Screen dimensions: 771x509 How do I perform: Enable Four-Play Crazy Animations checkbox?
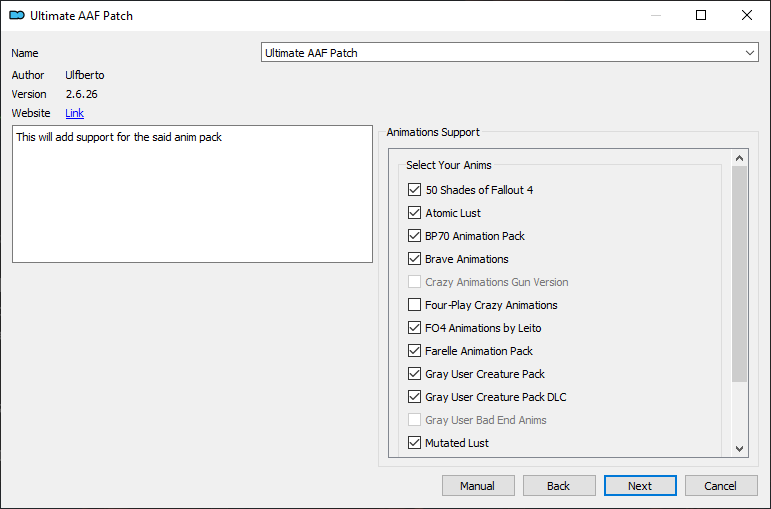[x=415, y=305]
